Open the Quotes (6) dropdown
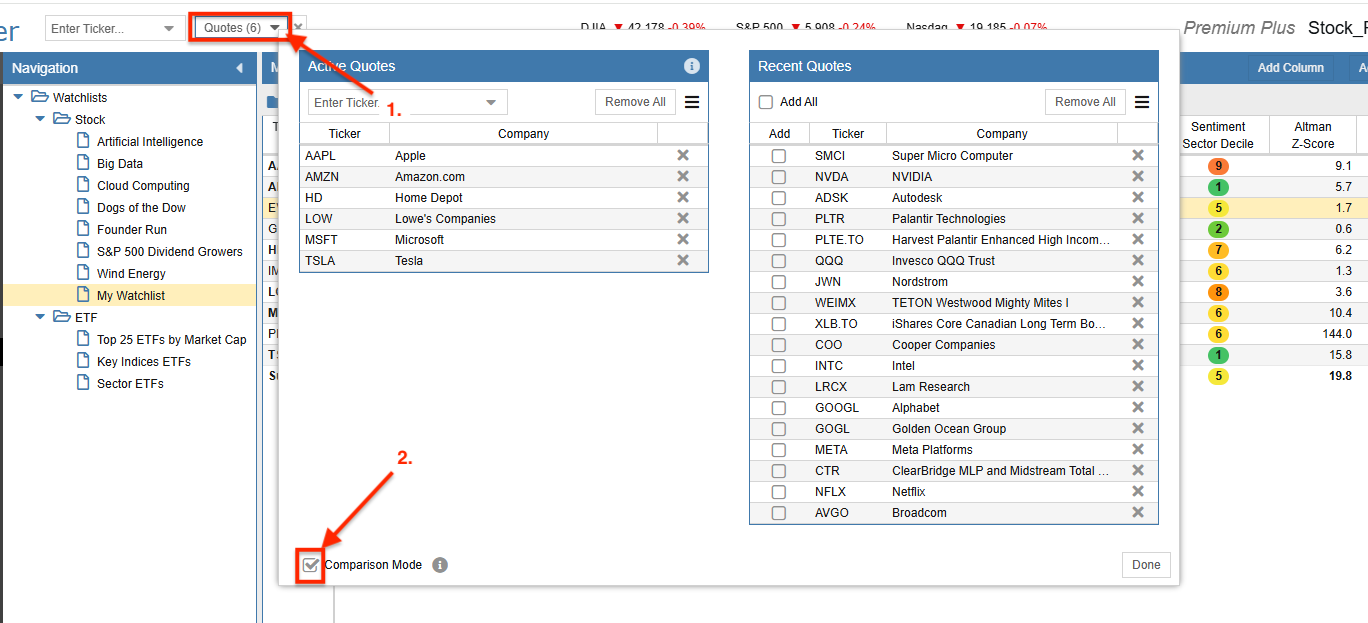 pyautogui.click(x=241, y=28)
